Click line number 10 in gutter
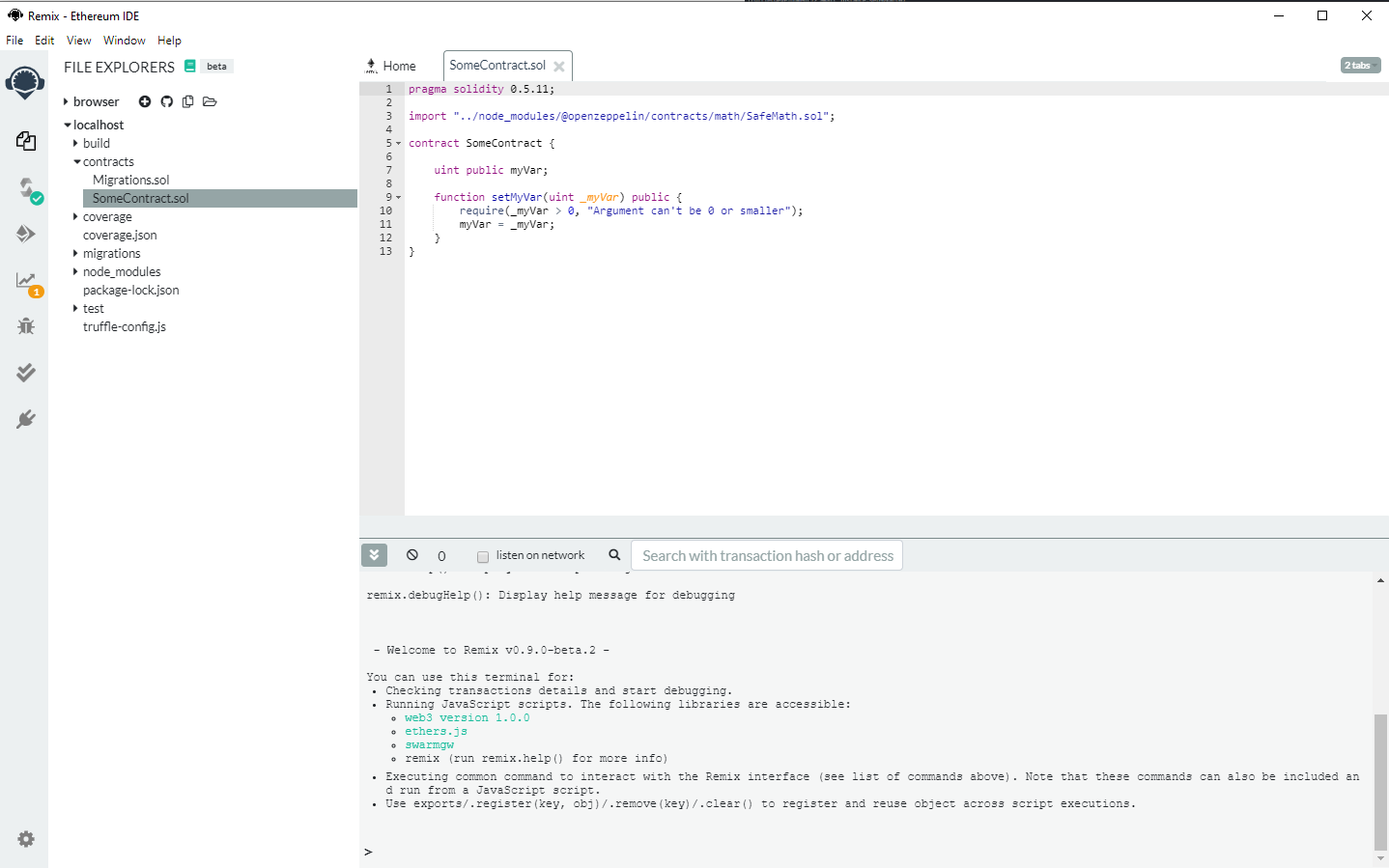This screenshot has height=868, width=1389. tap(385, 210)
